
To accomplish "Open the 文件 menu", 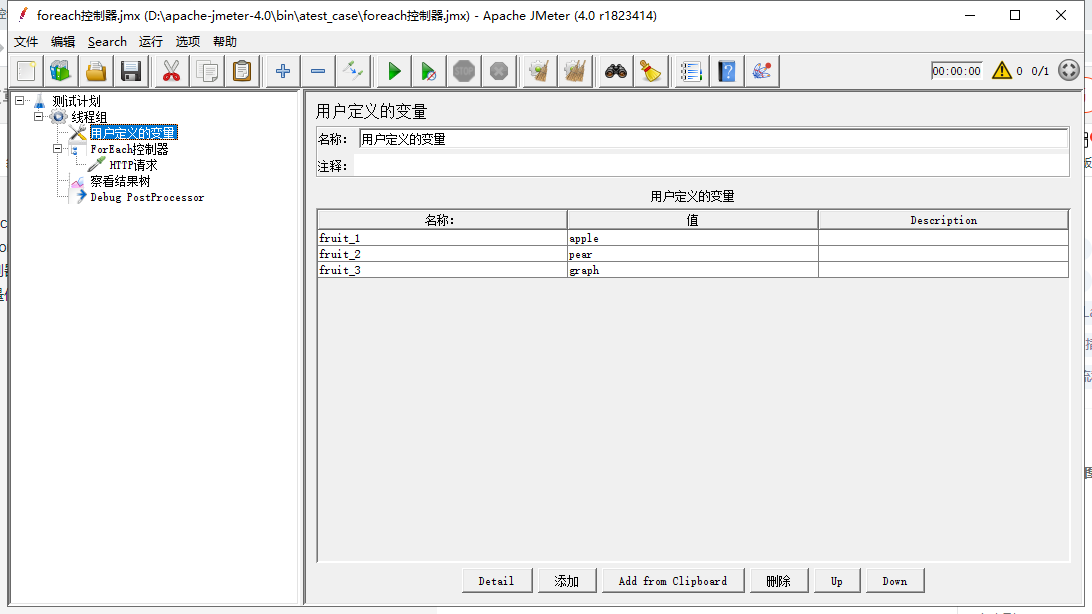I will [x=26, y=41].
